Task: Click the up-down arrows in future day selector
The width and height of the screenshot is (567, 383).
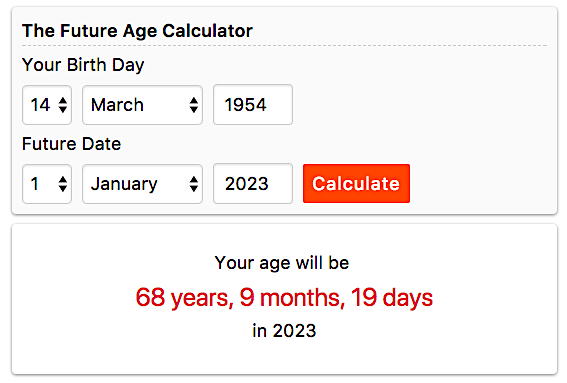Action: pyautogui.click(x=63, y=184)
